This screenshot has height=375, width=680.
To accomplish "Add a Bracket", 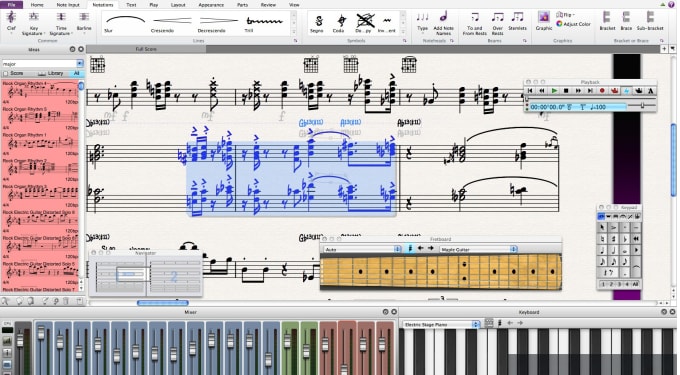I will point(607,21).
